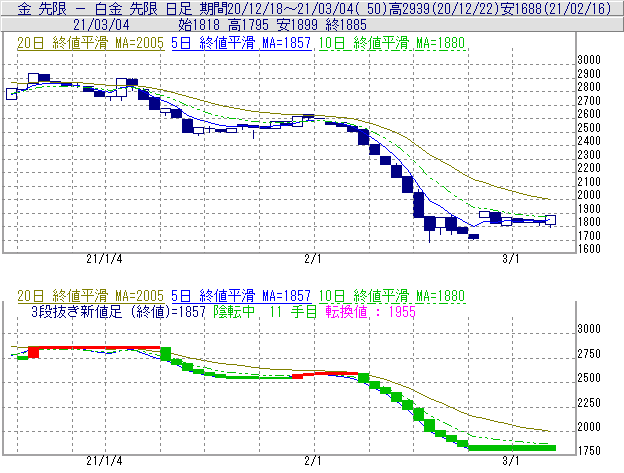
Task: Click the 1600 price axis label
Action: coord(589,249)
